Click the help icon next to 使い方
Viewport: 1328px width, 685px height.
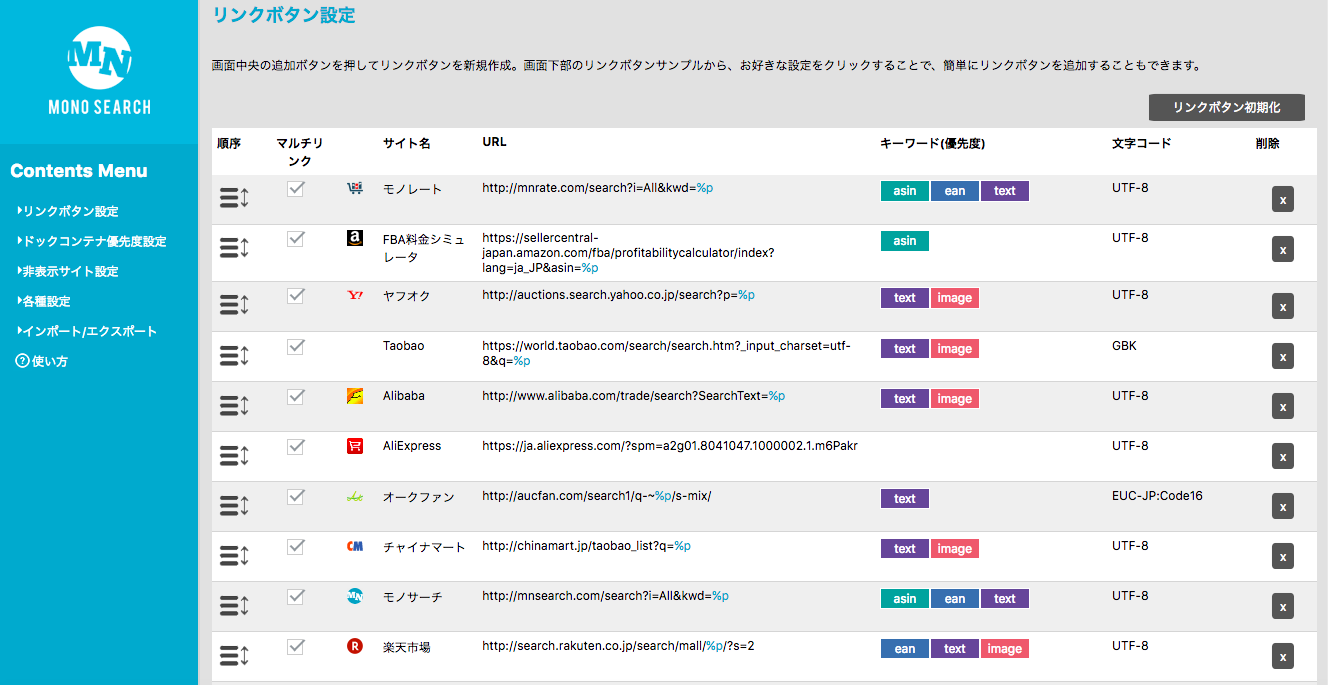[22, 361]
